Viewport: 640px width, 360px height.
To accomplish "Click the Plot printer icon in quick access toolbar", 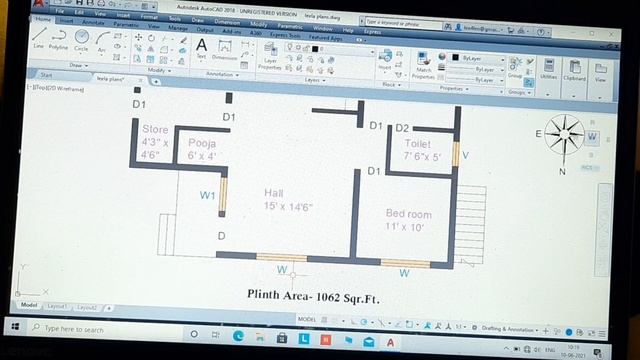I will click(x=101, y=4).
